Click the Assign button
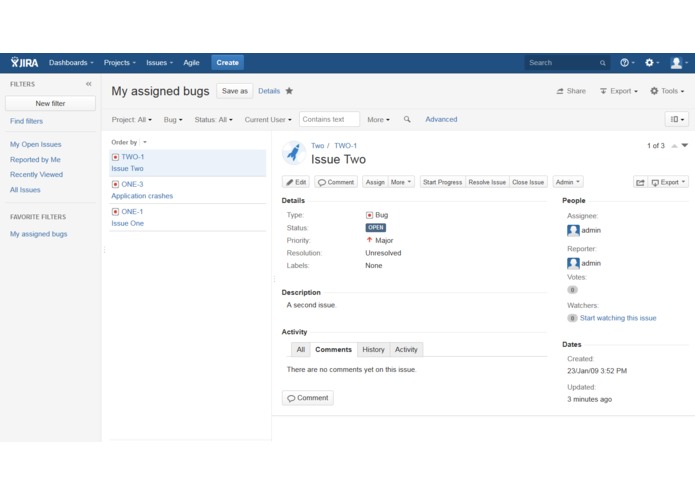 click(375, 182)
